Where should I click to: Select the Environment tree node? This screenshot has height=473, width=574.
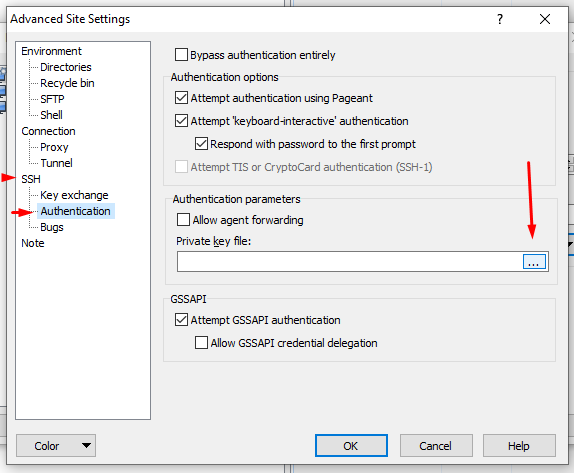pyautogui.click(x=51, y=51)
